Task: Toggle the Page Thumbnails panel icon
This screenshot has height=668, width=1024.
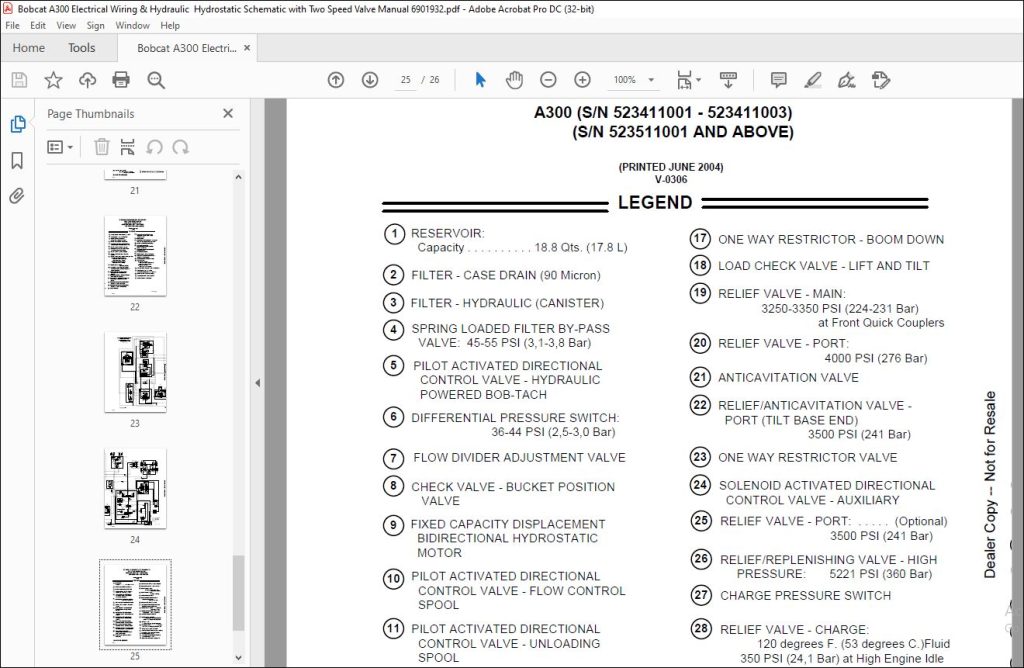Action: pyautogui.click(x=17, y=124)
